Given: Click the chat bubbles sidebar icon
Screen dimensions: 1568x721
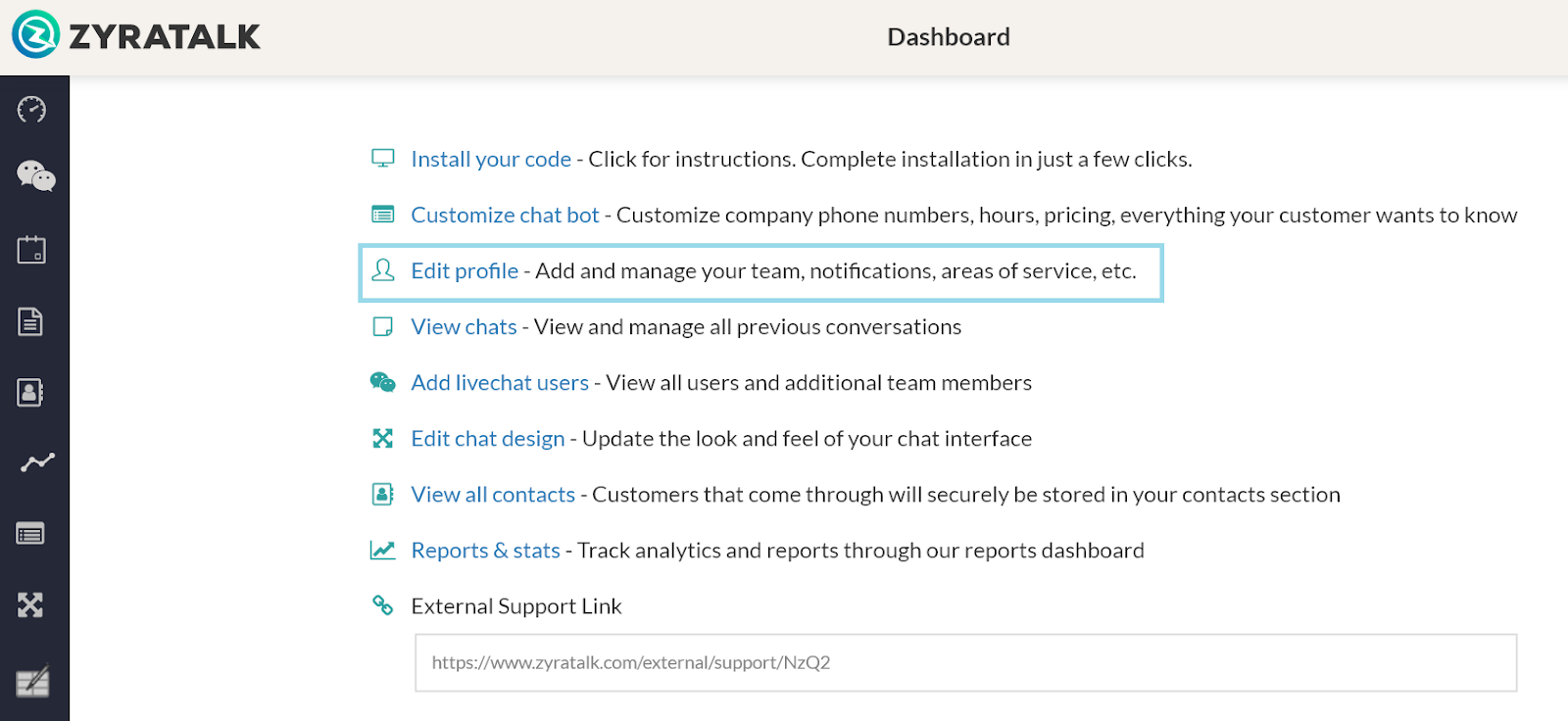Looking at the screenshot, I should point(35,176).
